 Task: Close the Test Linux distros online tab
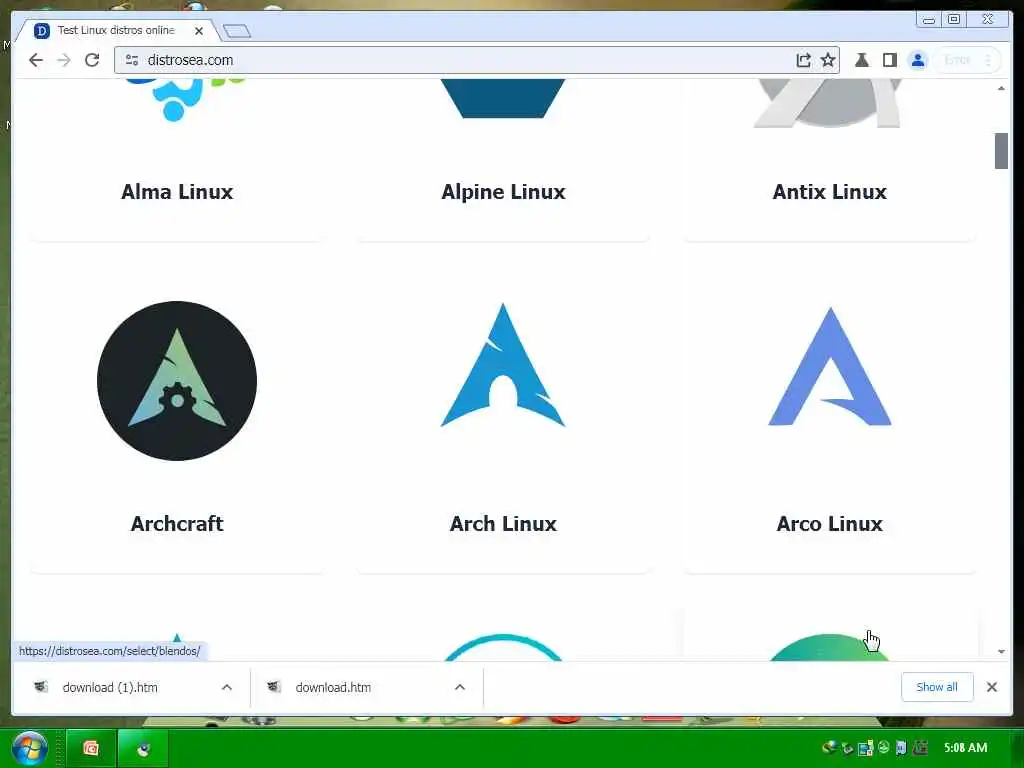point(199,31)
